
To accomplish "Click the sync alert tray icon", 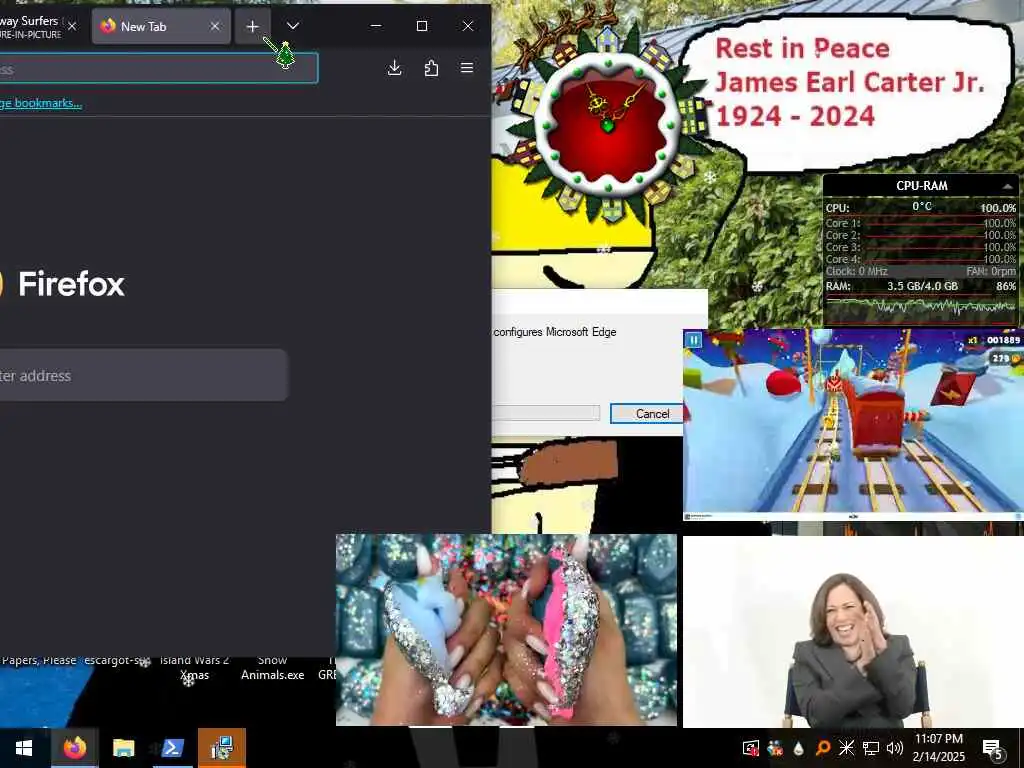I will pyautogui.click(x=751, y=748).
